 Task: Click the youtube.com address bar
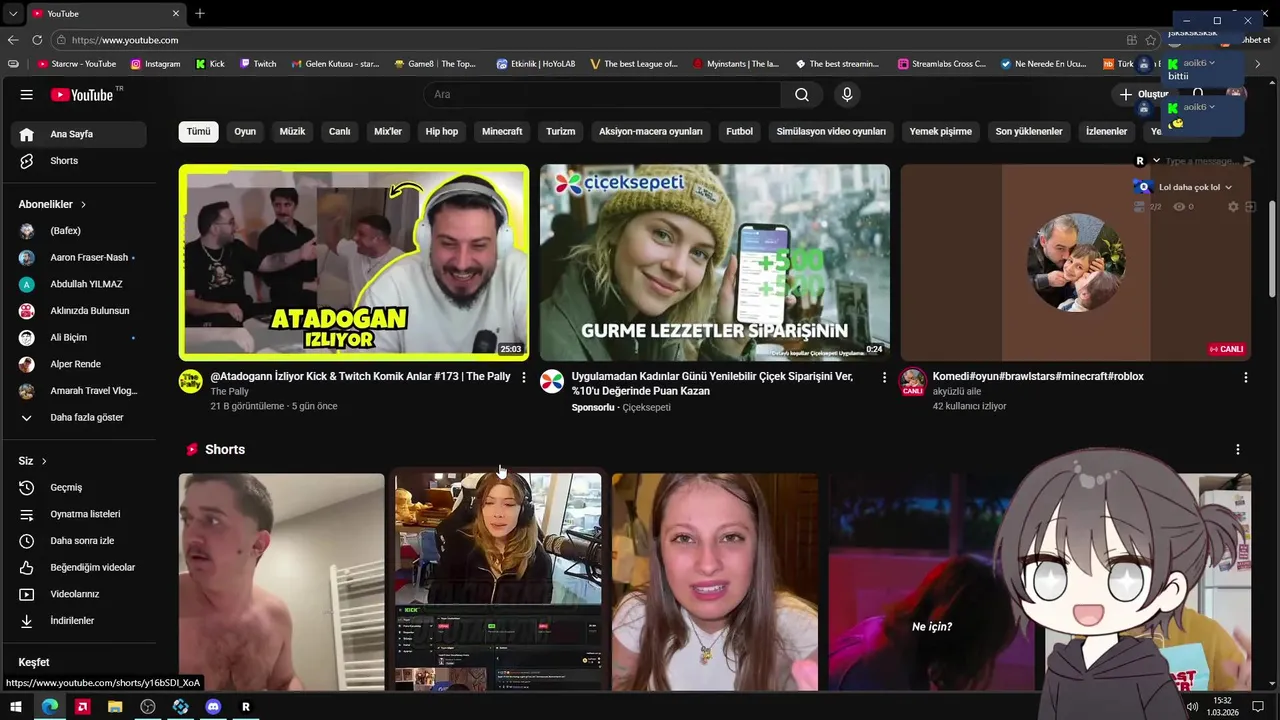(x=590, y=40)
